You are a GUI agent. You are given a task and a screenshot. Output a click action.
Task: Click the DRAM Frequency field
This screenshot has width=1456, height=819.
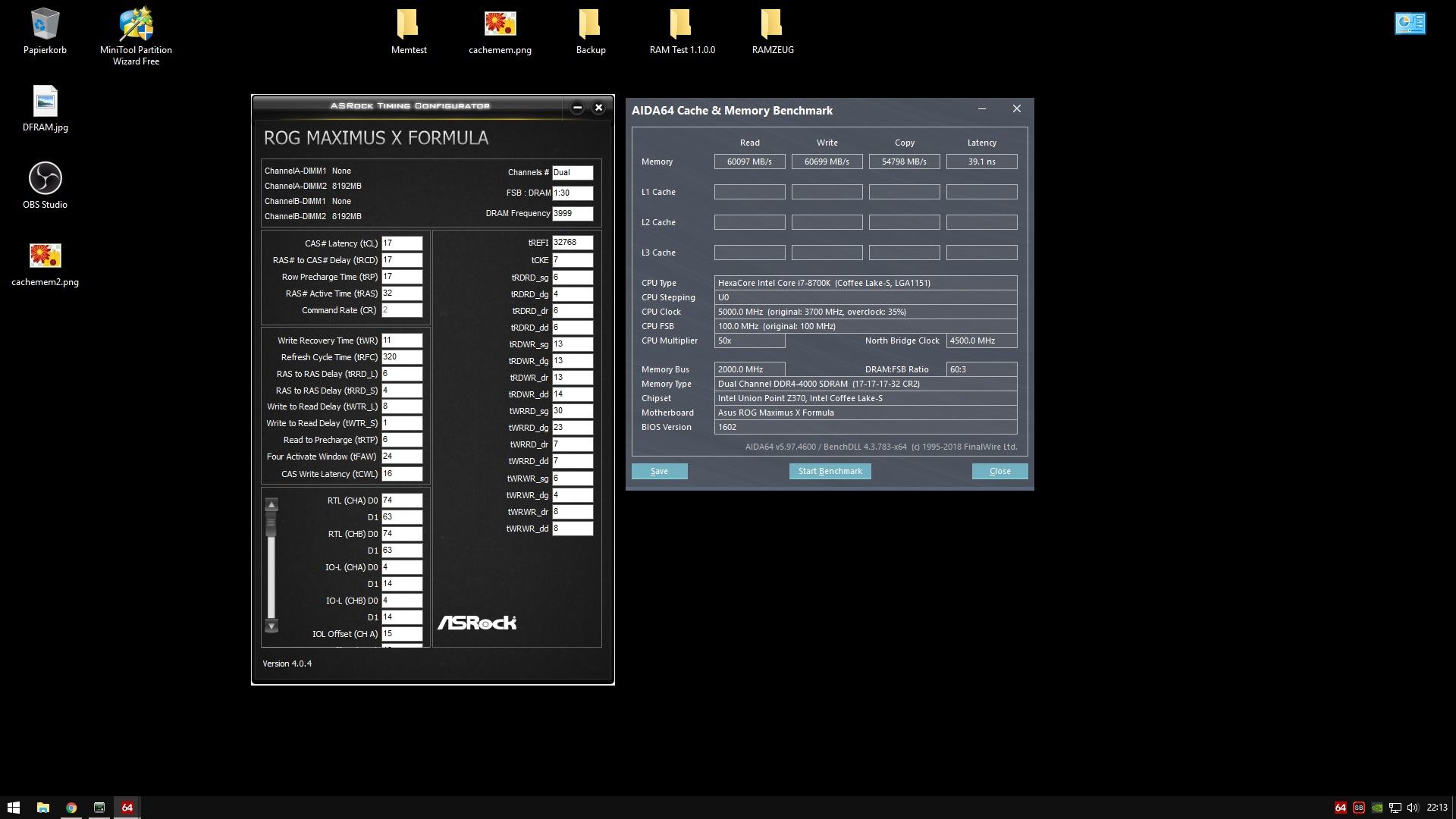pyautogui.click(x=572, y=214)
